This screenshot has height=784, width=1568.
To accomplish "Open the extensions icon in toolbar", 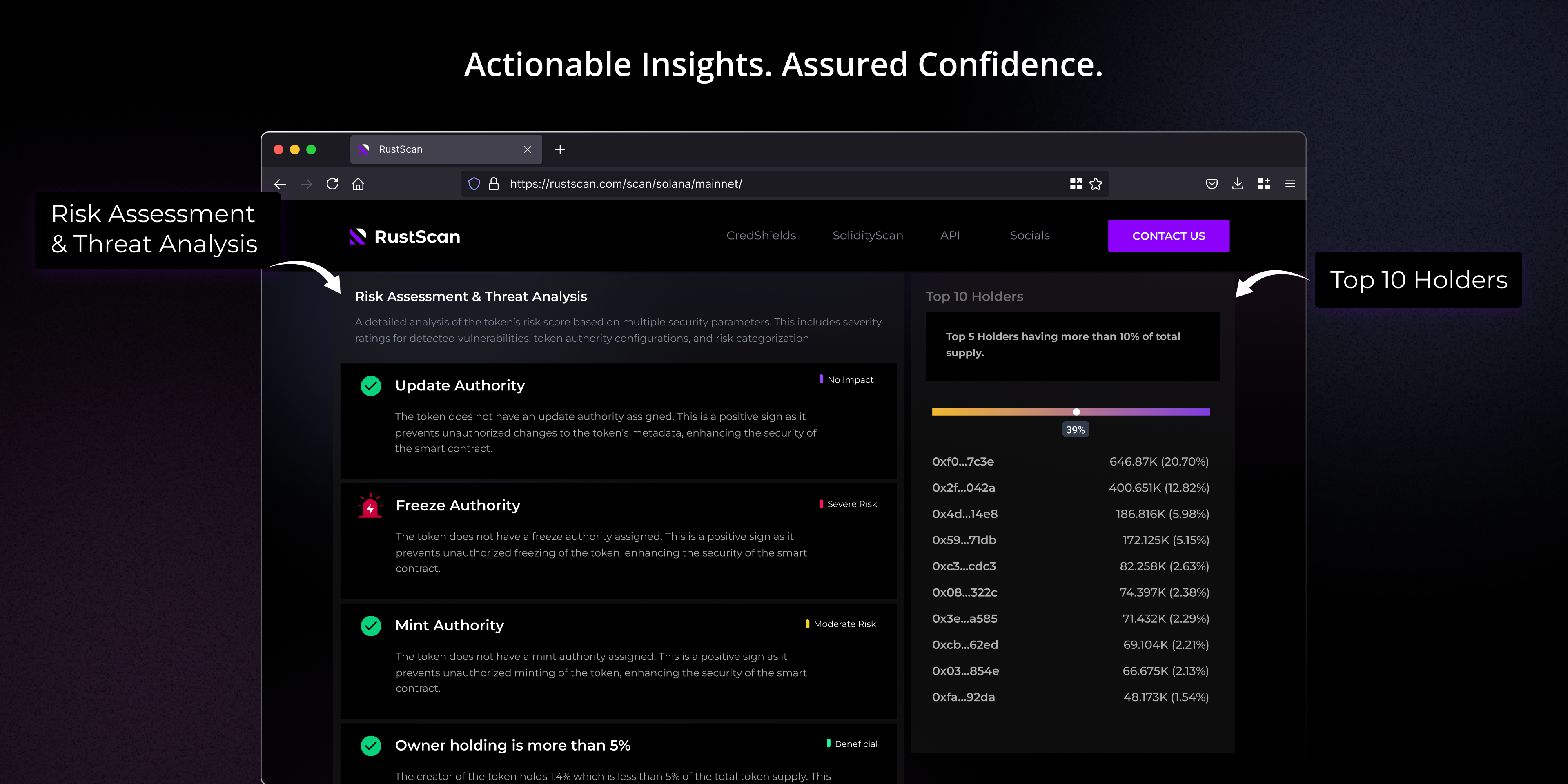I will click(1264, 184).
